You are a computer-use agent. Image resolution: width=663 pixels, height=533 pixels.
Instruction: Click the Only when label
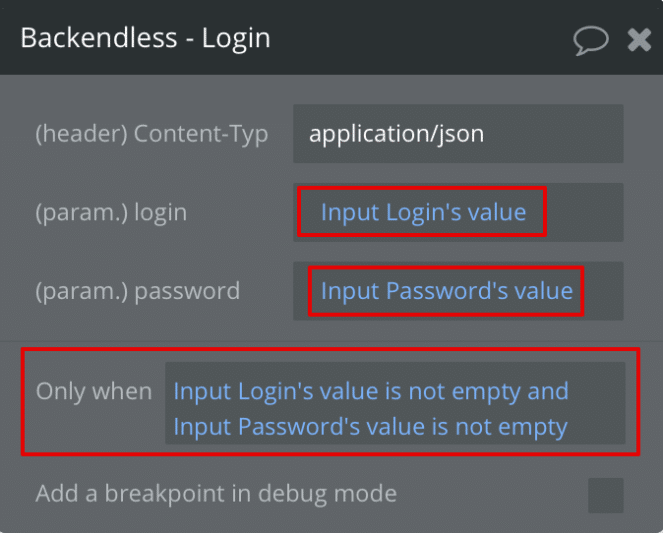point(94,391)
